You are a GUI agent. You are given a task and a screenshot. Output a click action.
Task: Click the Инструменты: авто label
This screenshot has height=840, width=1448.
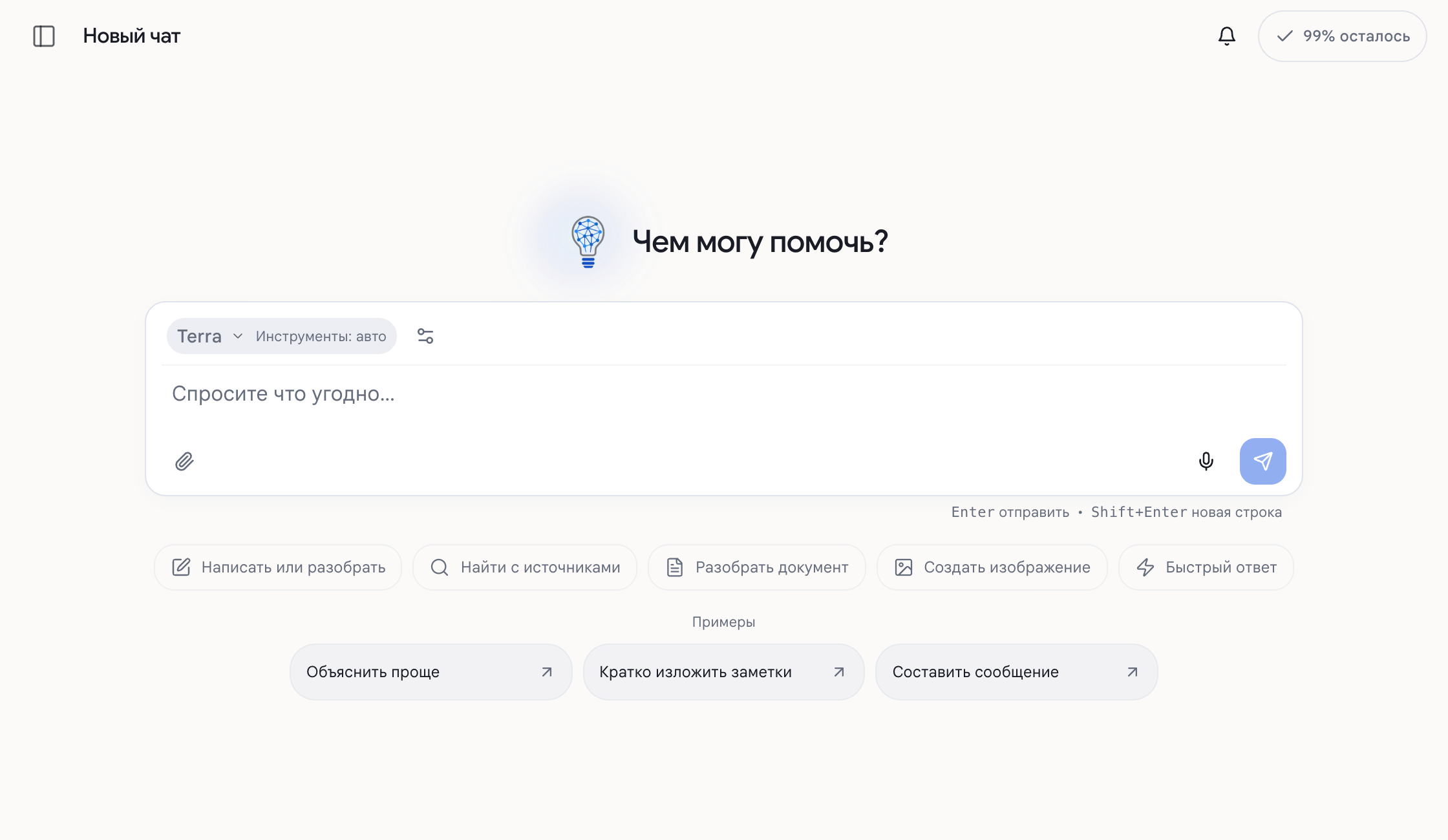coord(321,336)
